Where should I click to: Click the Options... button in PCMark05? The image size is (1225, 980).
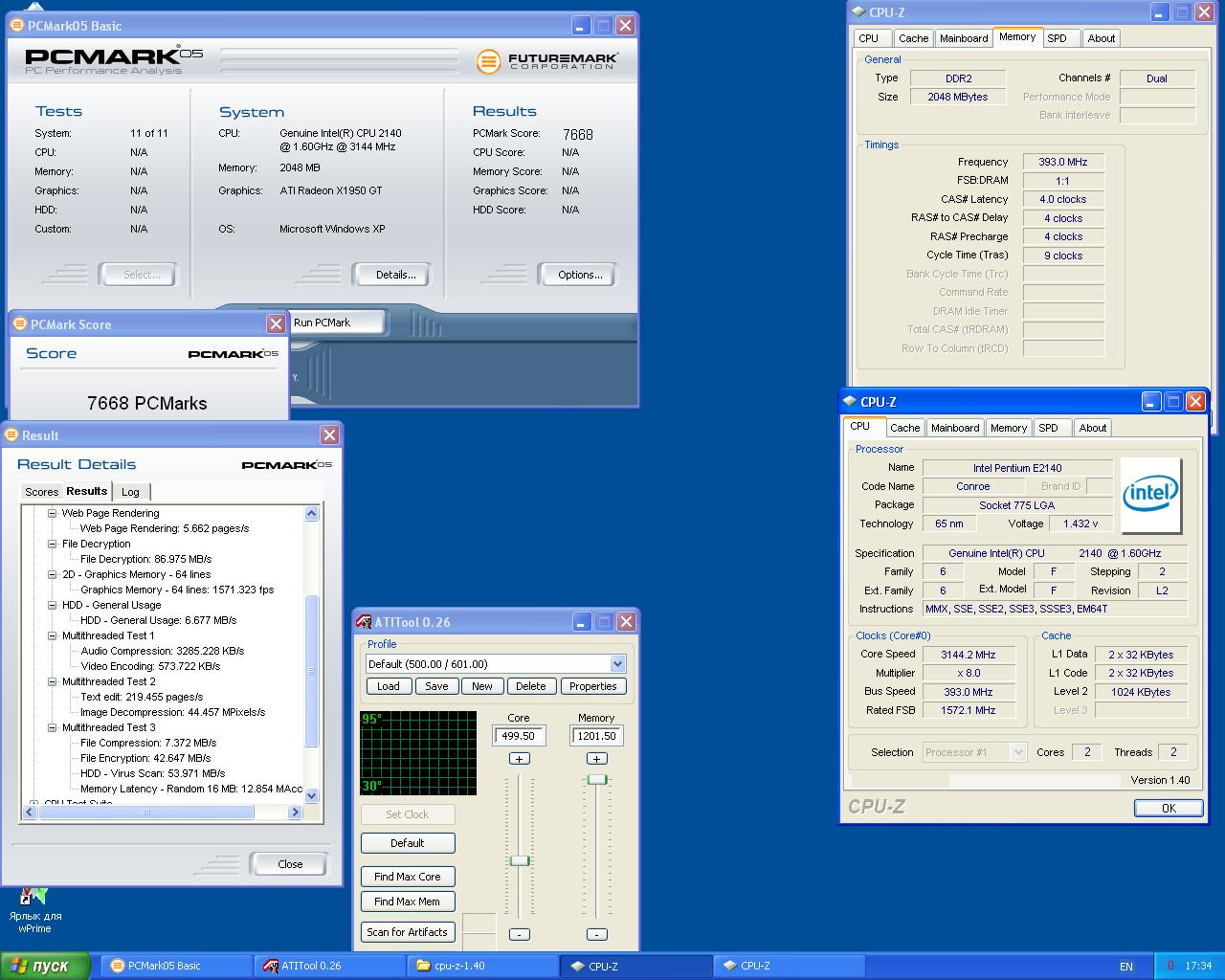[579, 275]
